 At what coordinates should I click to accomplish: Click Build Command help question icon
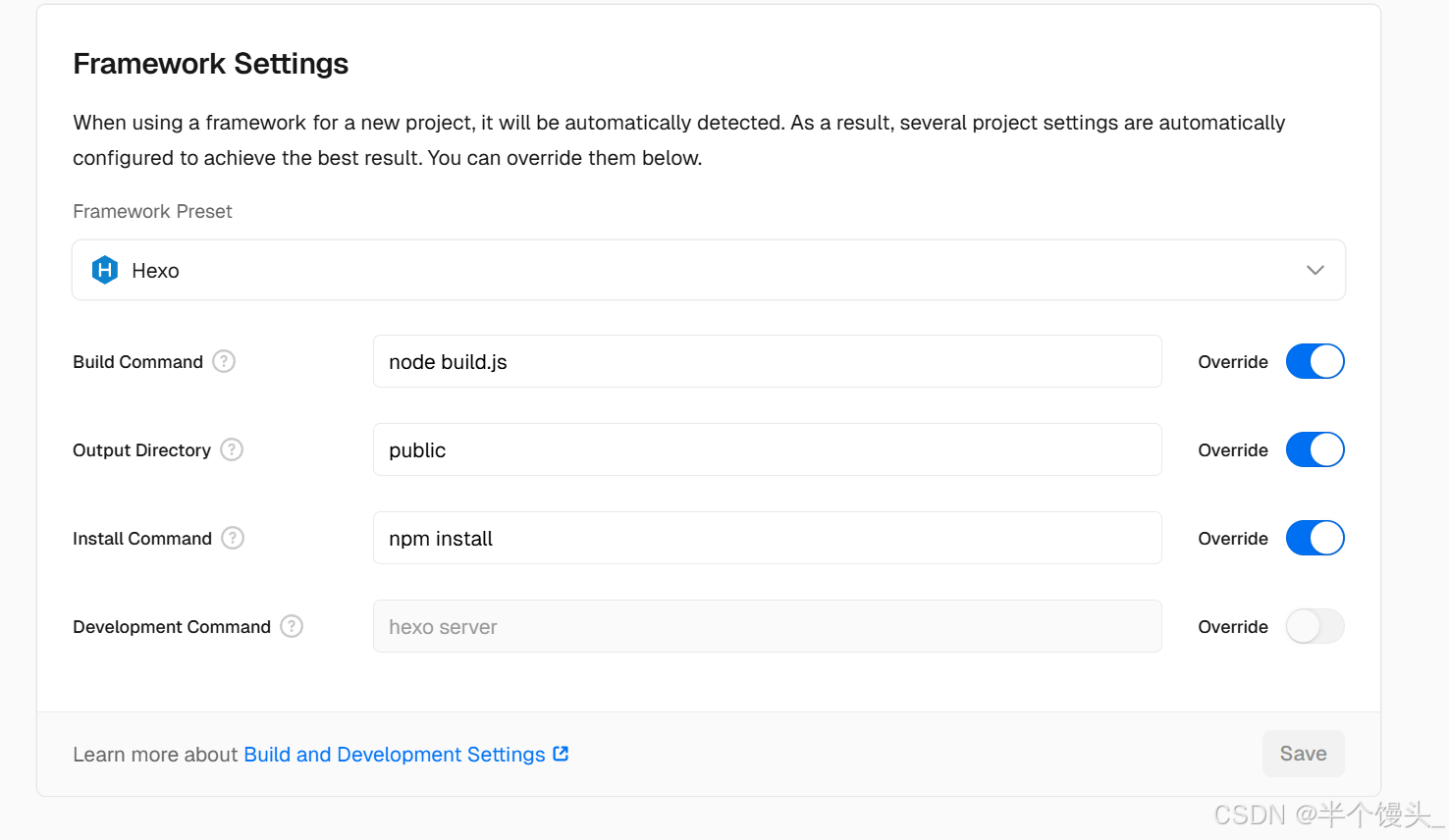click(x=224, y=361)
